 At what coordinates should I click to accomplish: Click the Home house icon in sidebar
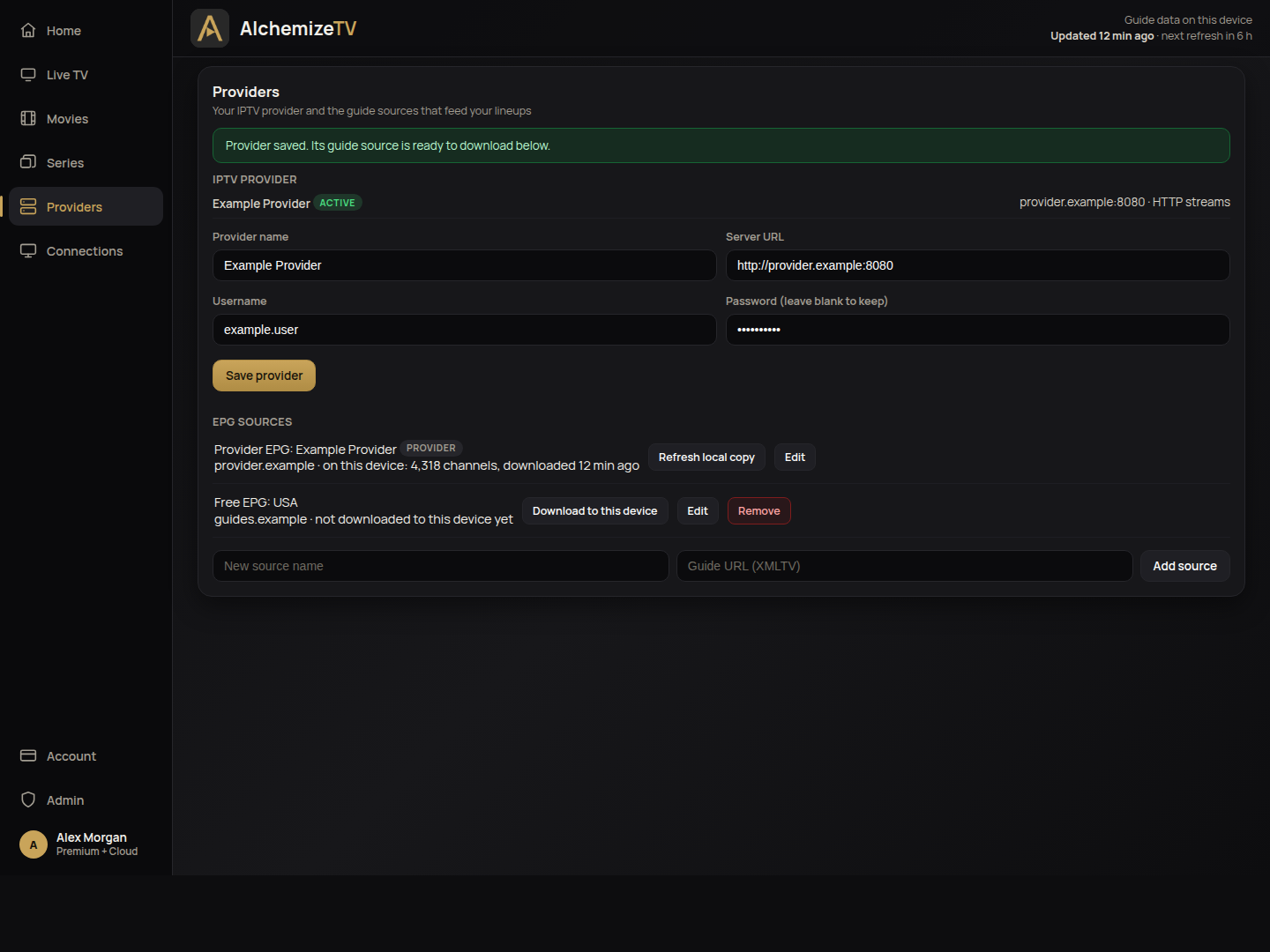(28, 31)
